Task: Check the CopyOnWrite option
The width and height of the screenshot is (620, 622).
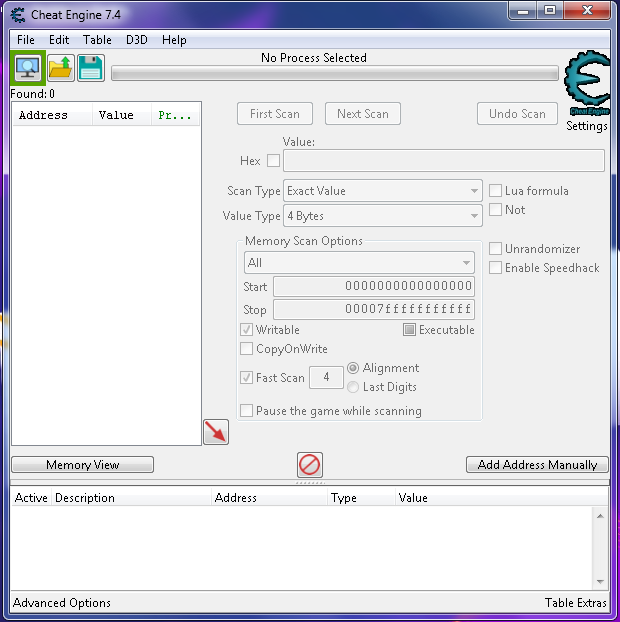Action: pos(246,349)
